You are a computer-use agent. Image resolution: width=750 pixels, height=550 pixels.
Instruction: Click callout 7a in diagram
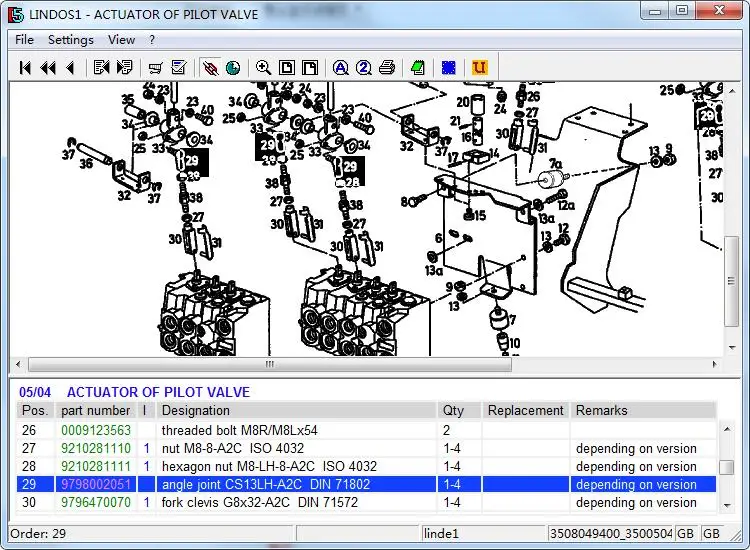[555, 164]
